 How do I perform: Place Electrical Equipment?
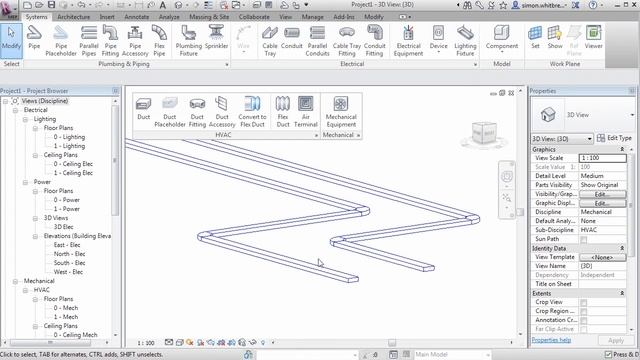[408, 41]
